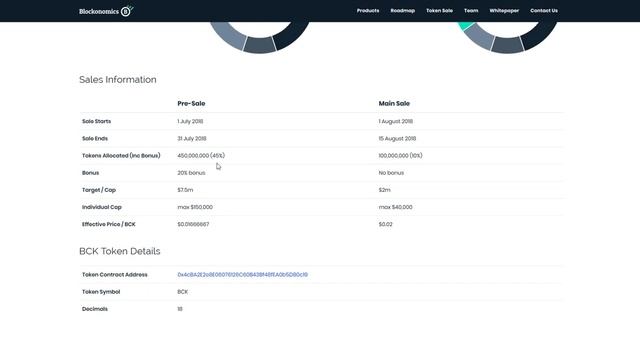Select the 31 July 2018 end date
This screenshot has width=640, height=360.
pos(192,138)
